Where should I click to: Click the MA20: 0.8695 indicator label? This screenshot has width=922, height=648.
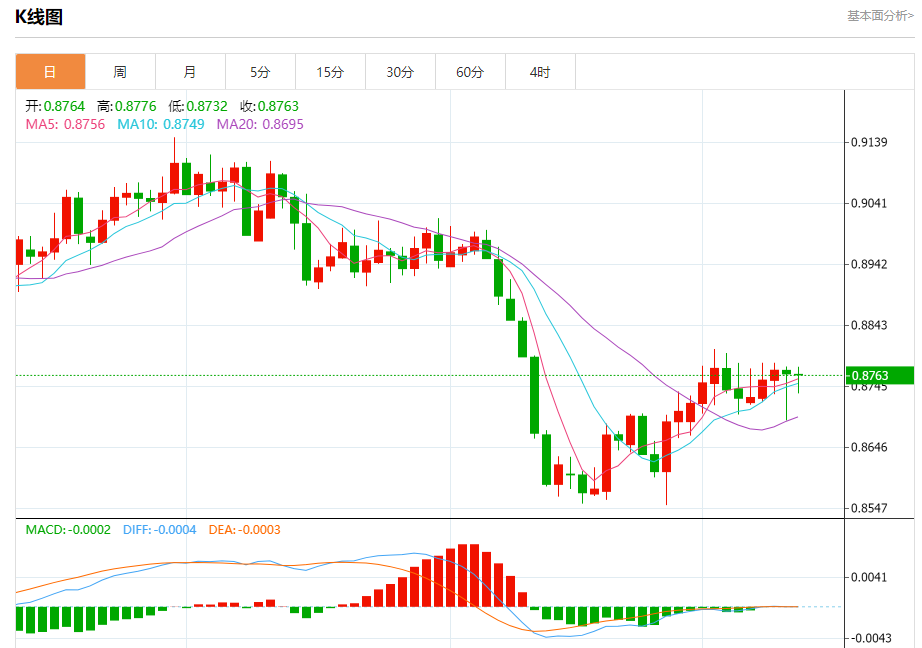(x=260, y=125)
